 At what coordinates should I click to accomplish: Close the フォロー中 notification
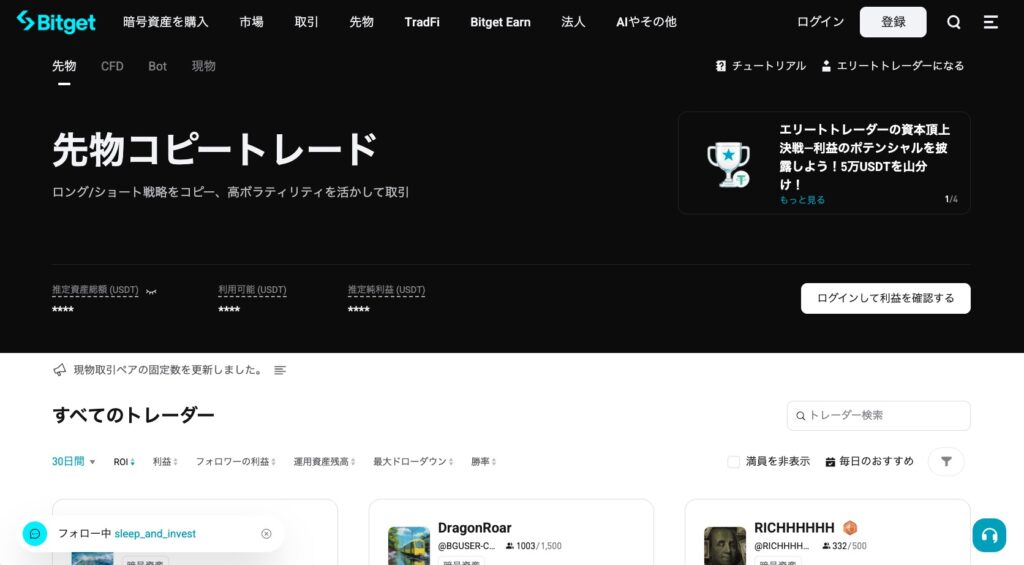(x=266, y=534)
